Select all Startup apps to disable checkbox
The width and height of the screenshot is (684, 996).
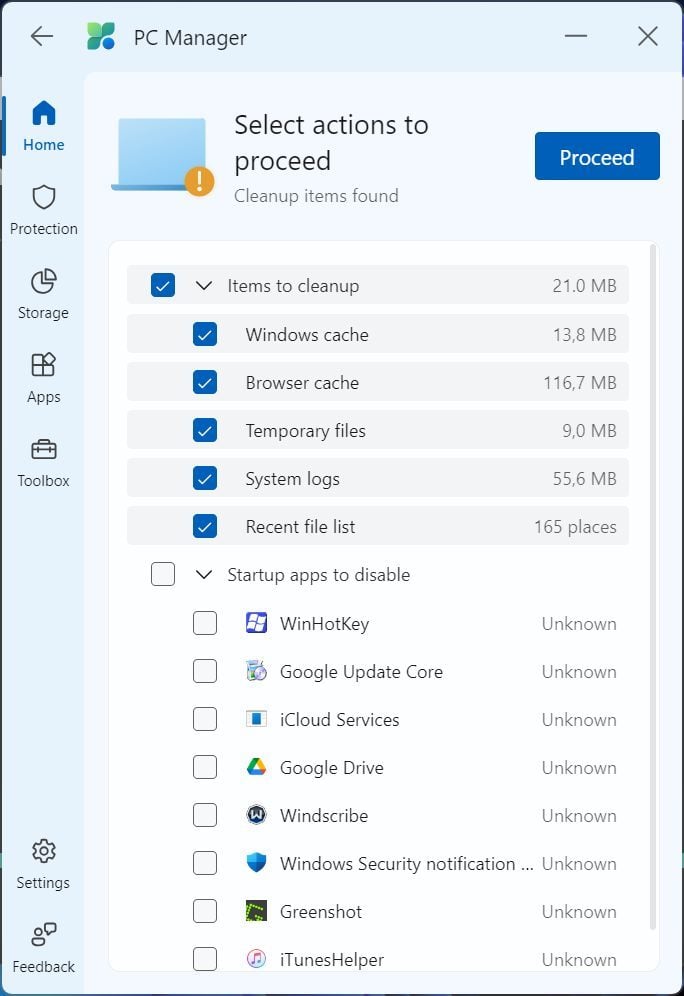point(163,574)
